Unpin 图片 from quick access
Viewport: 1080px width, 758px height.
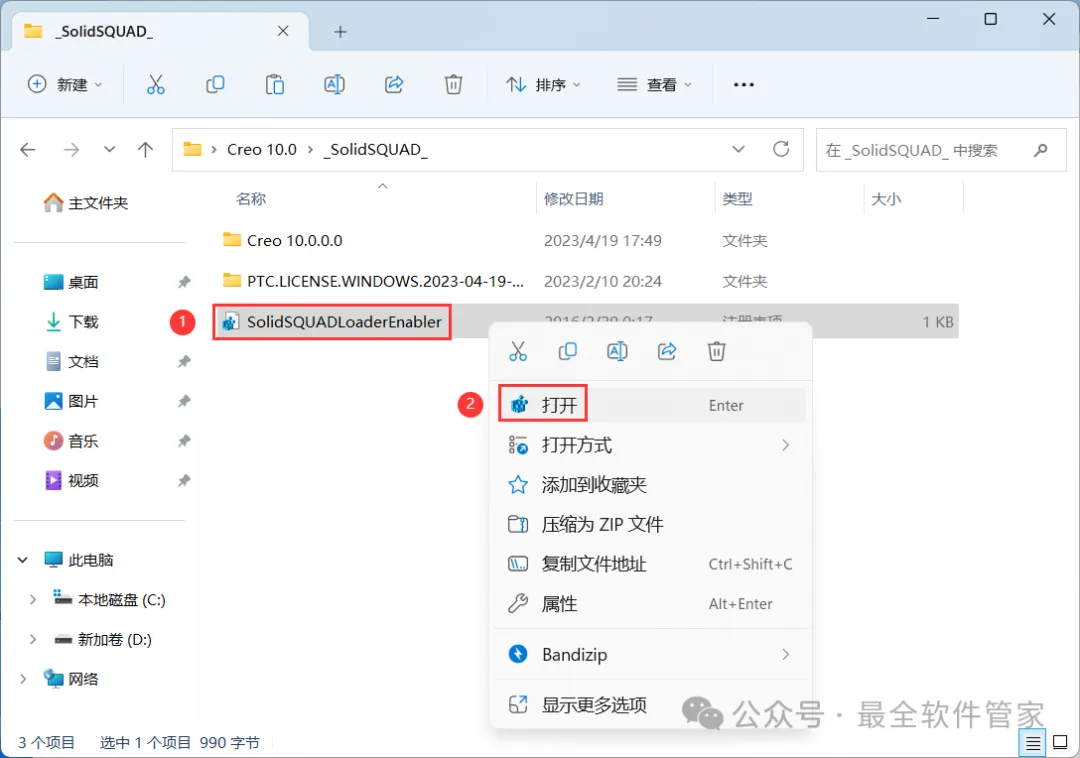pos(184,401)
